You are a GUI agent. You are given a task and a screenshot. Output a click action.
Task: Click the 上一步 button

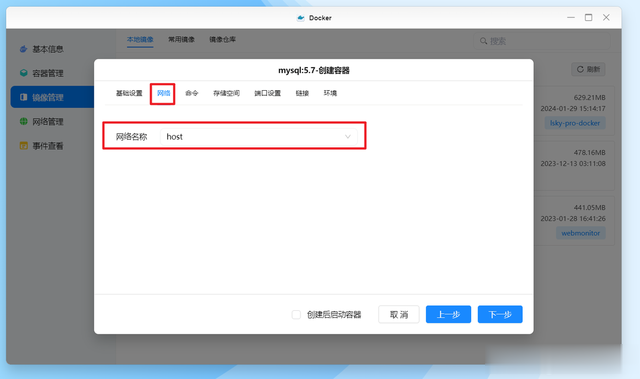(448, 315)
